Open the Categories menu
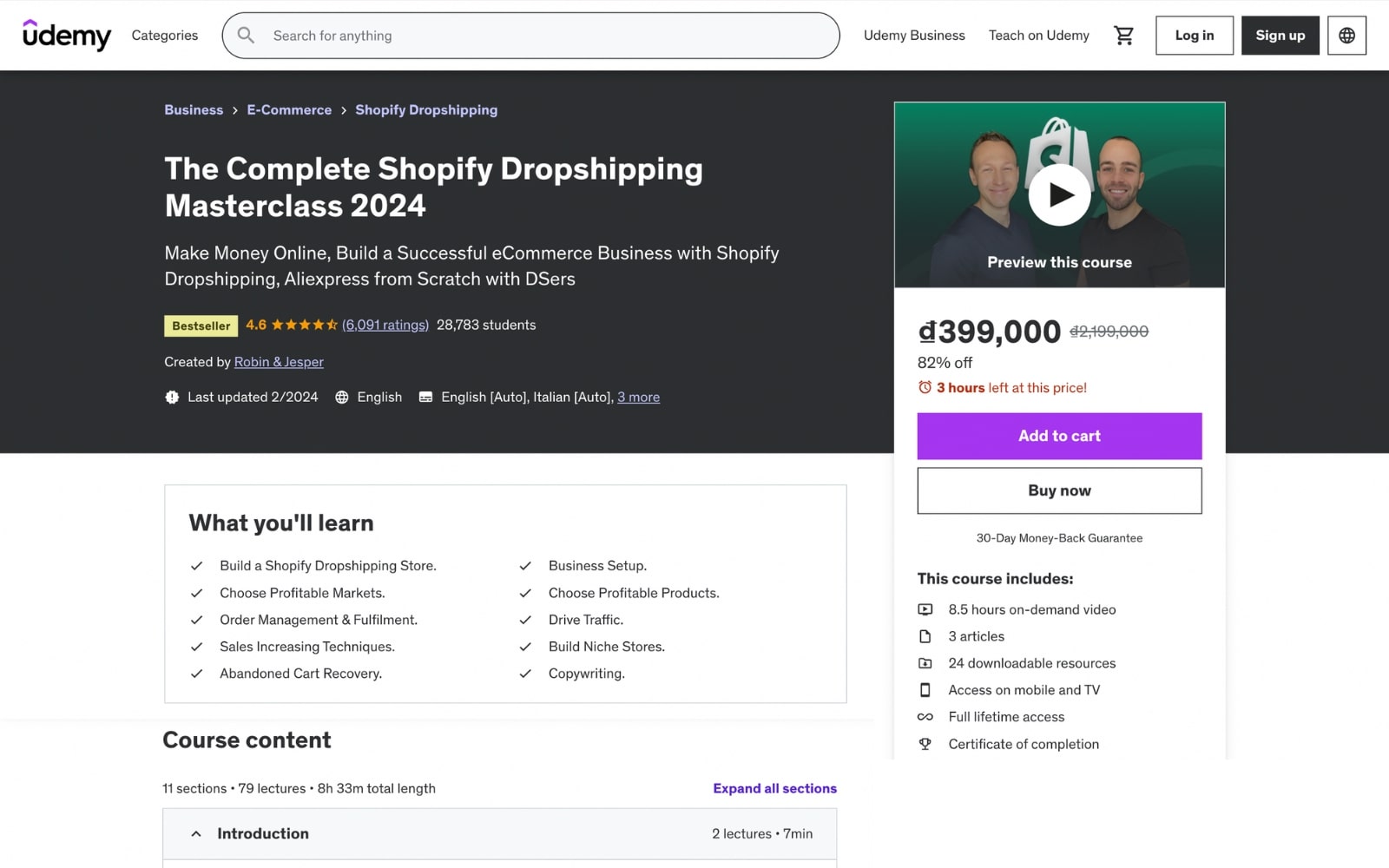The height and width of the screenshot is (868, 1389). [165, 36]
